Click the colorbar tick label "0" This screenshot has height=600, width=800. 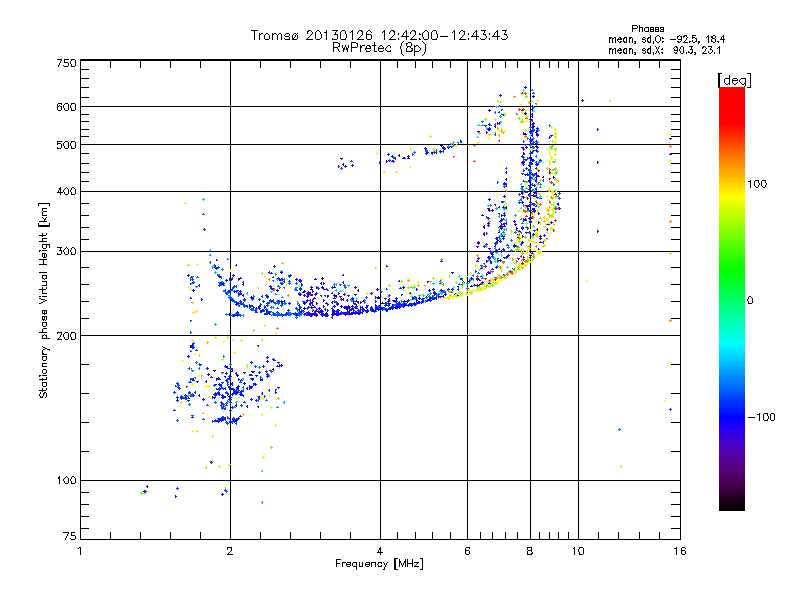tap(750, 301)
